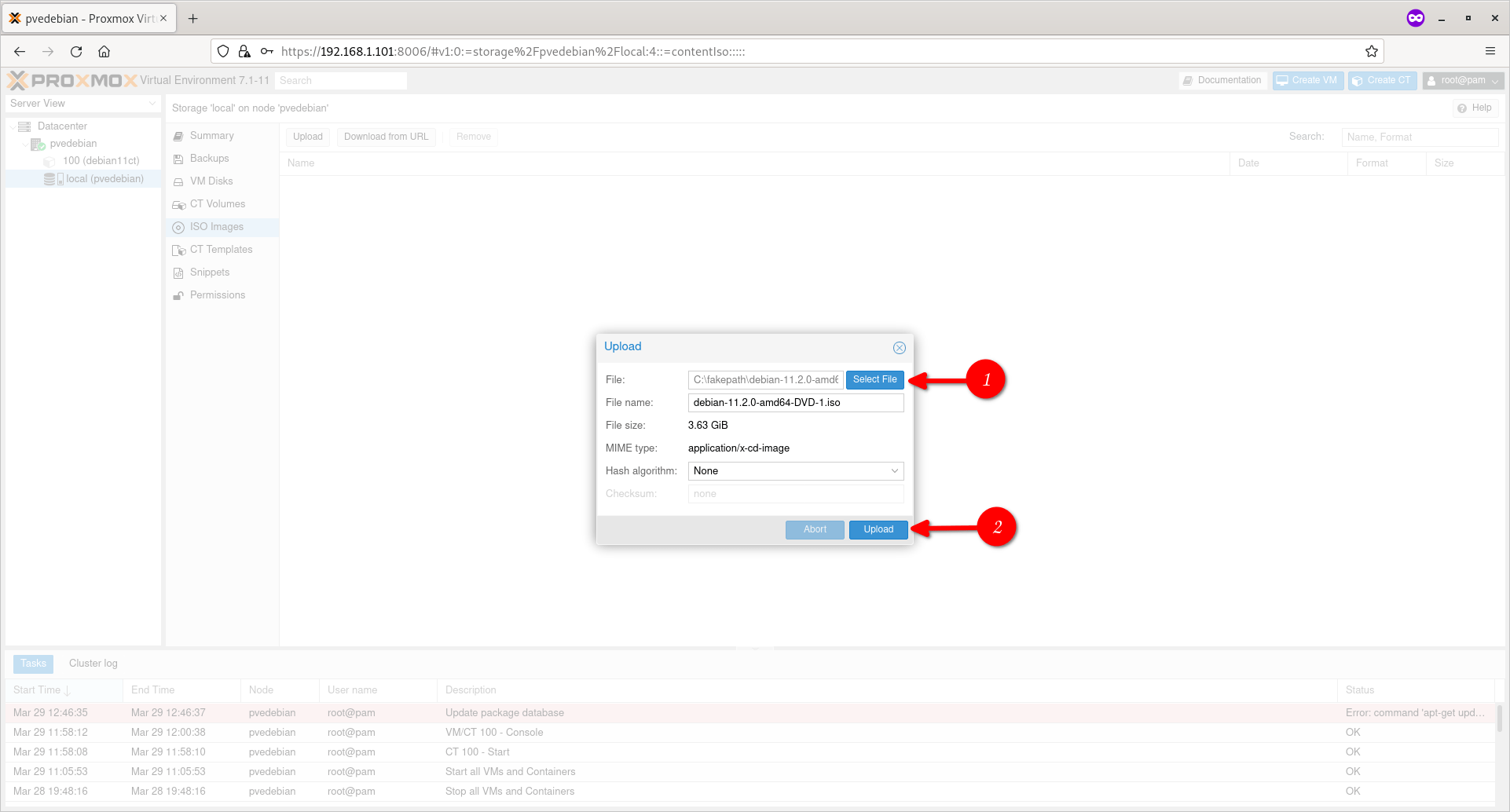Select the Tasks tab
Screen dimensions: 1510x812
coord(33,664)
